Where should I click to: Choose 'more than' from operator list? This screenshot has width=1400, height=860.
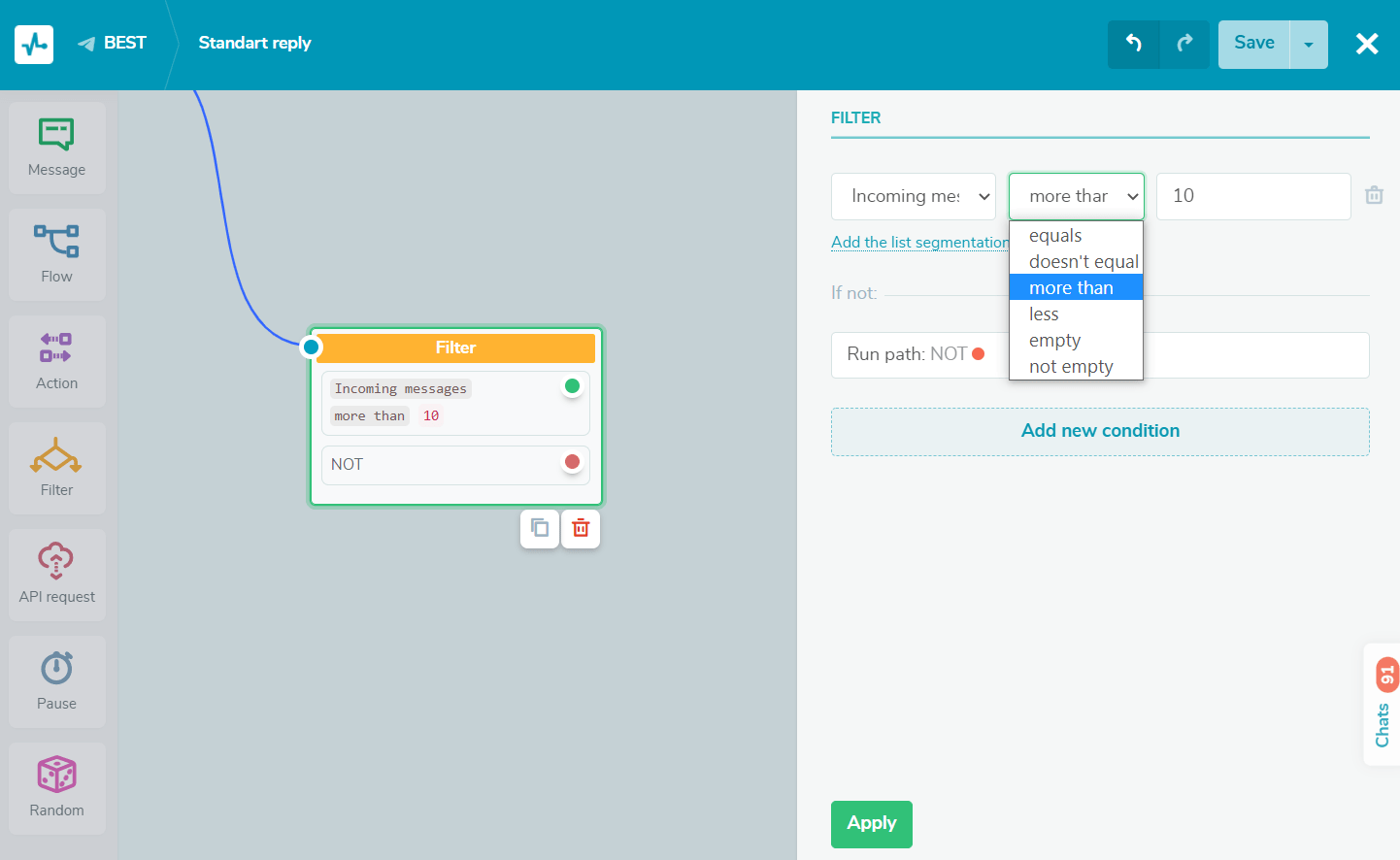(1076, 288)
